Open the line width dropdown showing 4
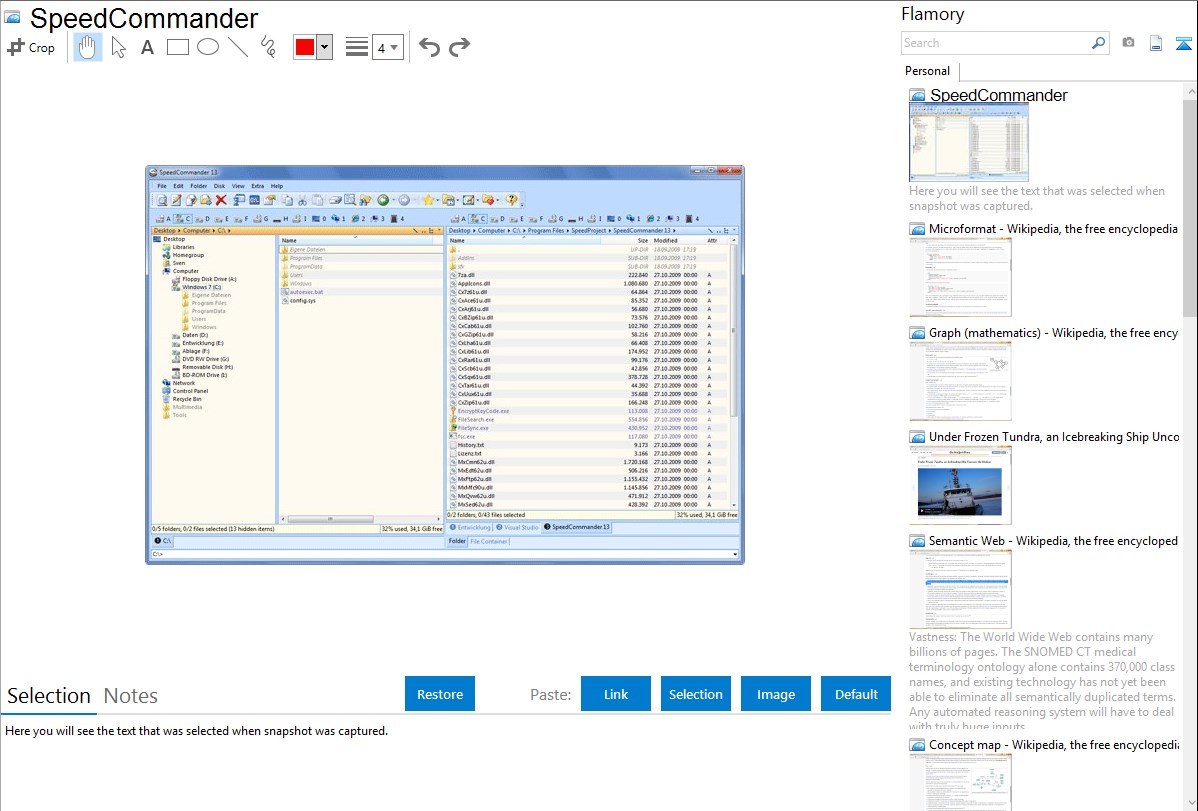 [x=387, y=47]
